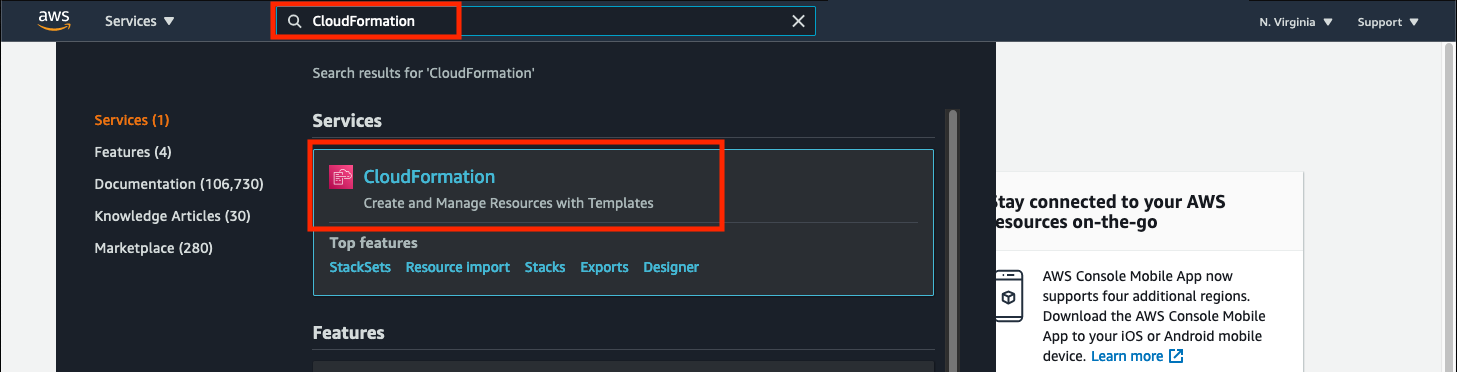The height and width of the screenshot is (372, 1457).
Task: Open the CloudFormation service result
Action: coord(429,177)
